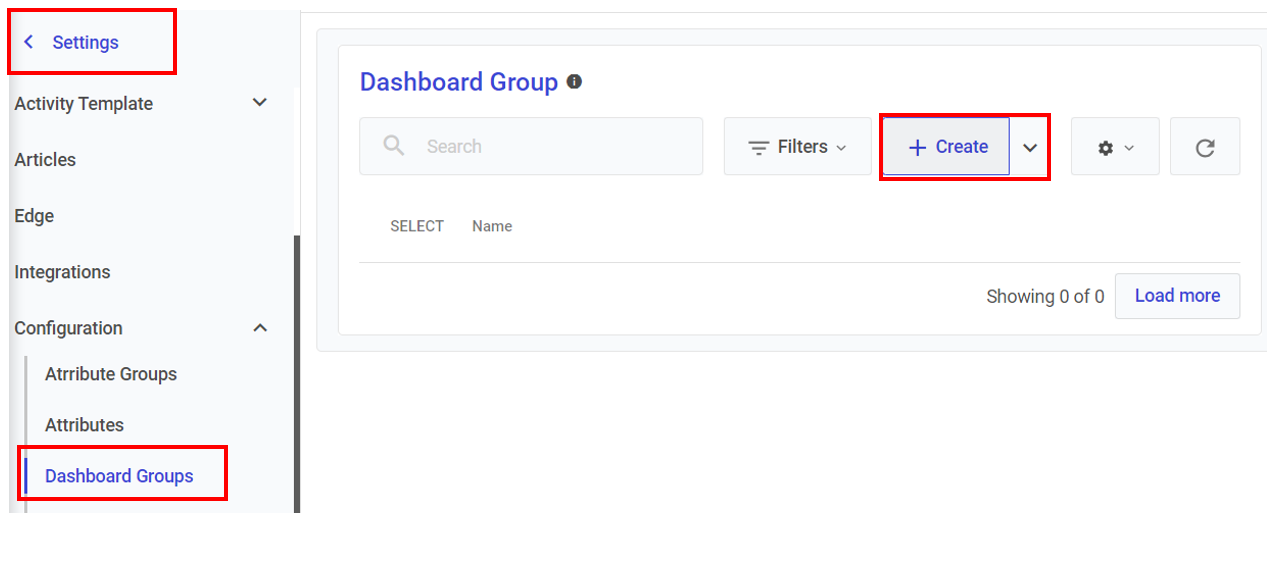Open Articles in the sidebar
This screenshot has height=561, width=1270.
pyautogui.click(x=45, y=160)
